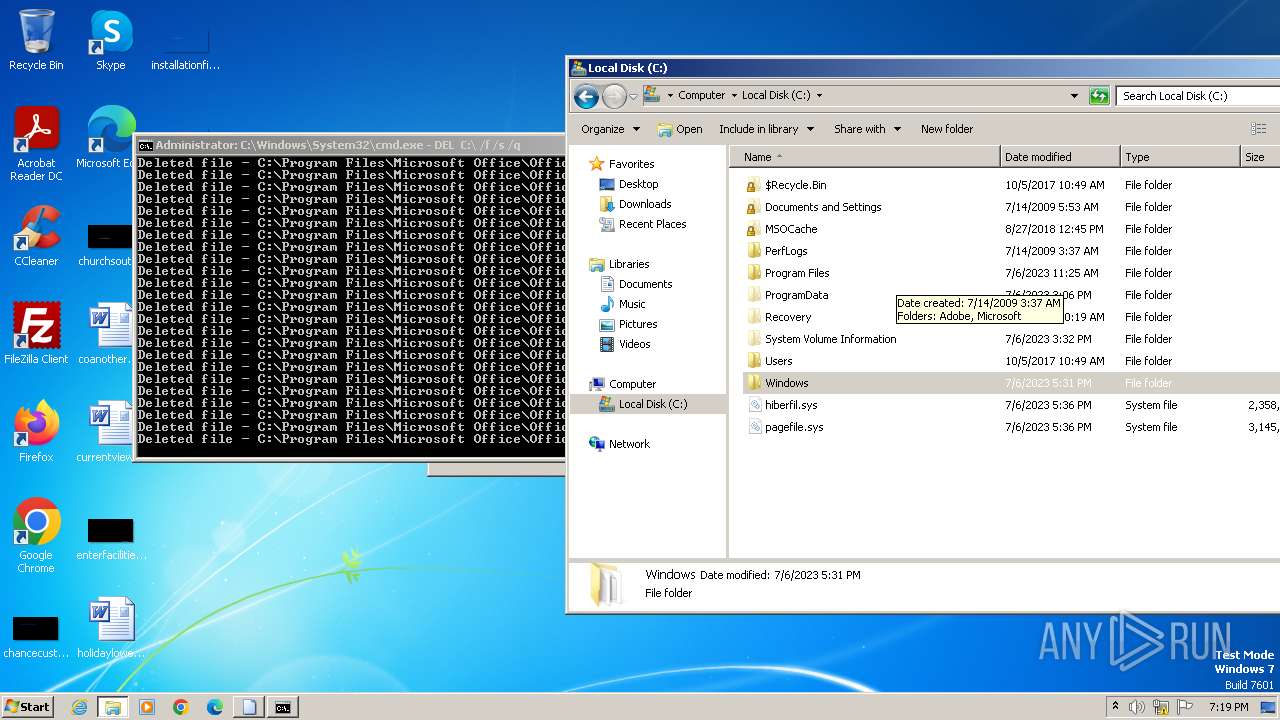This screenshot has height=720, width=1280.
Task: Open the change view icon in Explorer
Action: (x=1259, y=129)
